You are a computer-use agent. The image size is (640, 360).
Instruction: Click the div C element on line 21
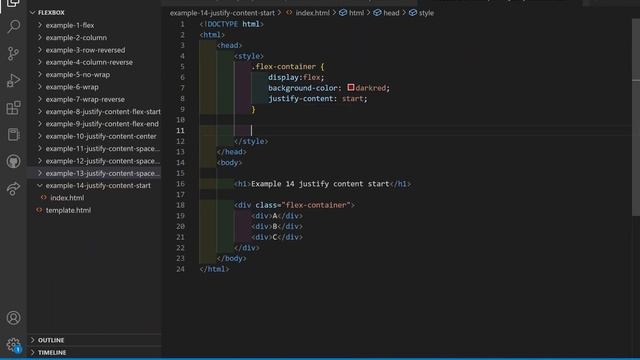click(x=277, y=237)
